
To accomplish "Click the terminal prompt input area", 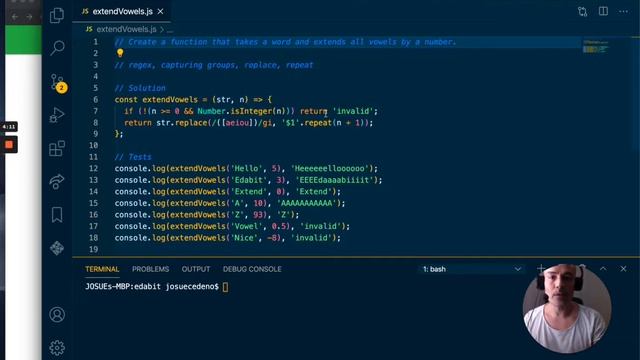I will pyautogui.click(x=225, y=287).
